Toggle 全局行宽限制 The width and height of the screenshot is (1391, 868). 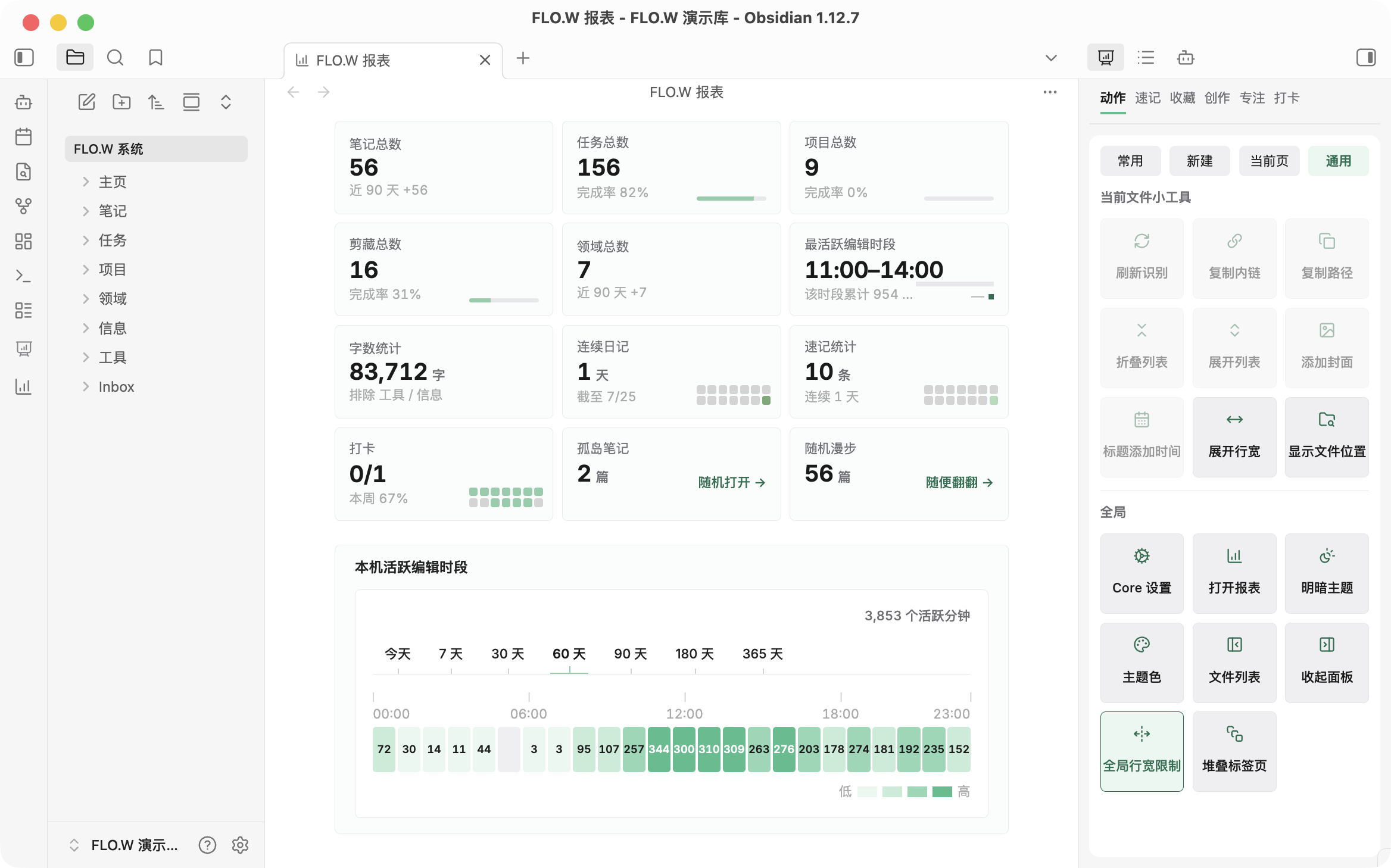point(1142,751)
